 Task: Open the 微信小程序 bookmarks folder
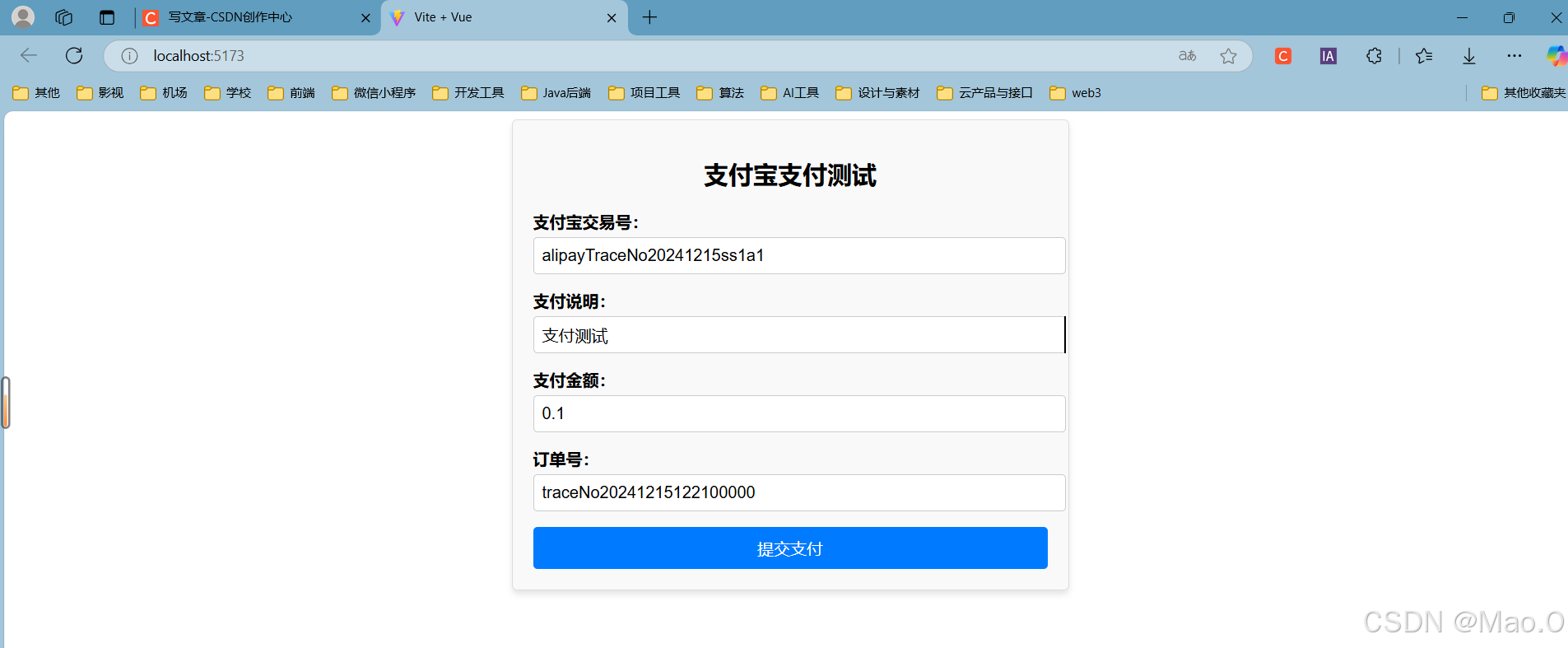click(374, 93)
